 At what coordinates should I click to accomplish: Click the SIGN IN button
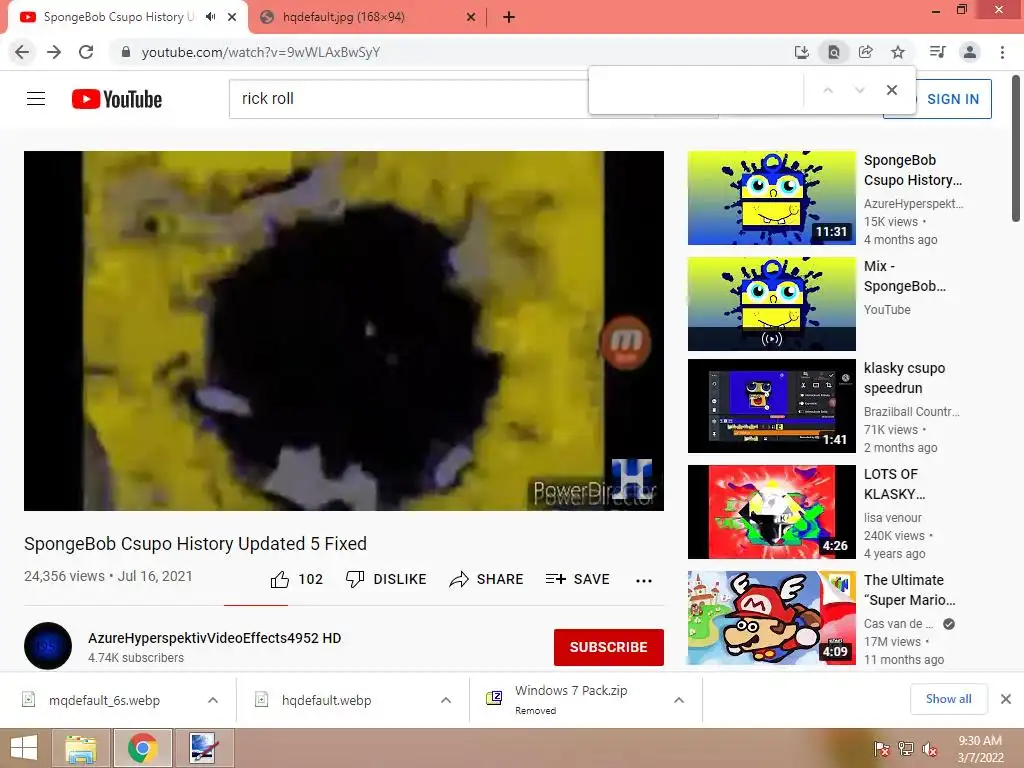(x=952, y=99)
